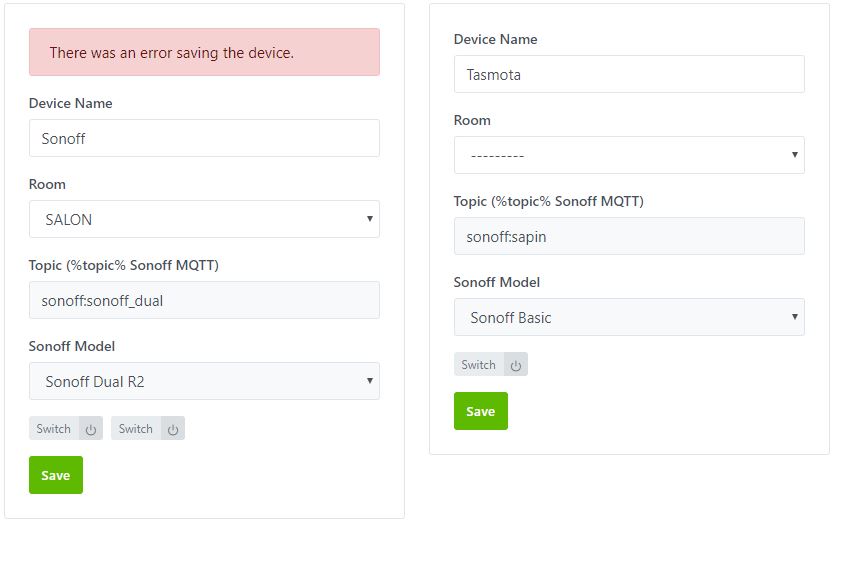Screen dimensions: 842x565
Task: Edit Device Name field containing Sonoff
Action: coord(204,139)
